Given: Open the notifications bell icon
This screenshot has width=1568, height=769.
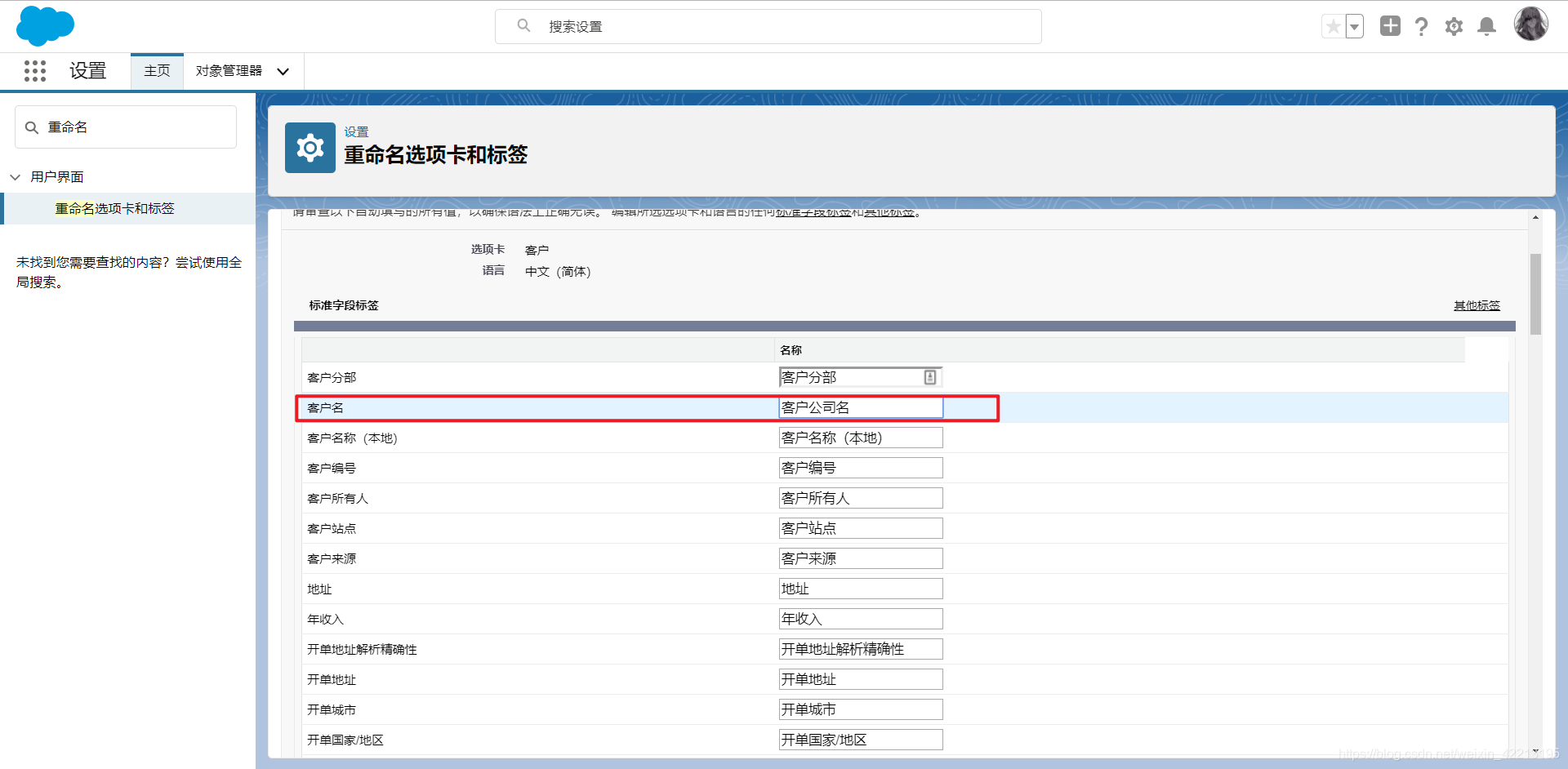Looking at the screenshot, I should (1487, 27).
